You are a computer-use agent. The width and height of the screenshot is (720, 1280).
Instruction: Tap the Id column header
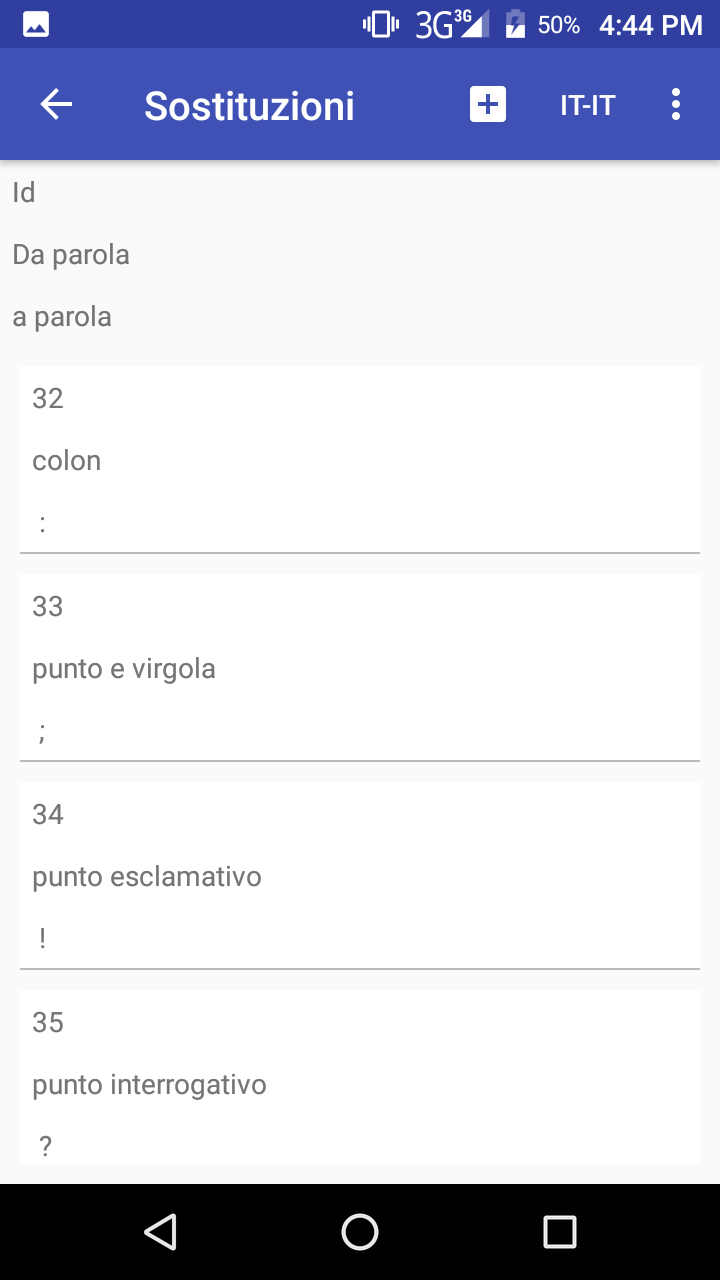(x=24, y=192)
